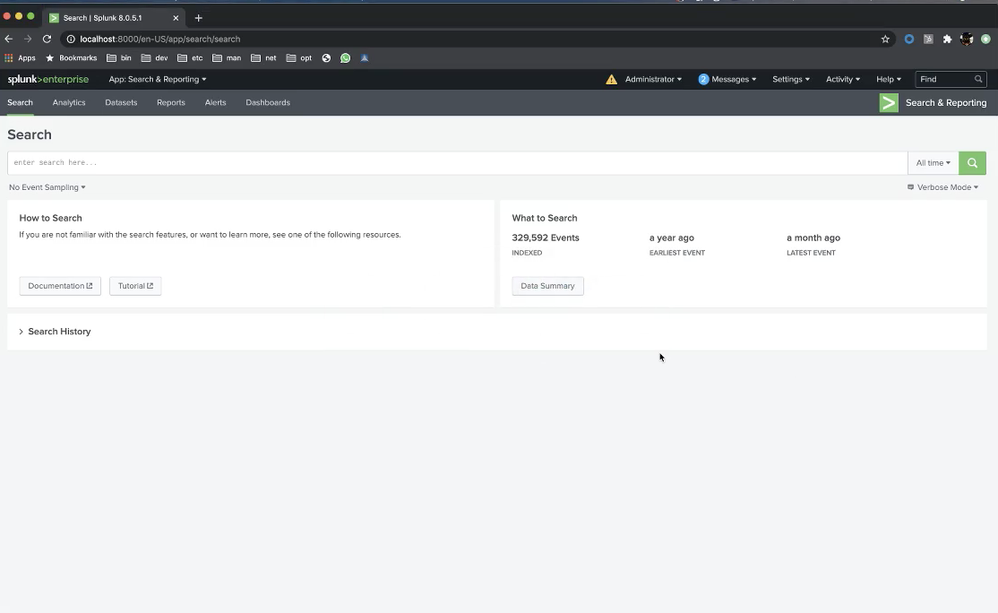Click the 329,592 Events count
This screenshot has width=998, height=613.
click(545, 238)
